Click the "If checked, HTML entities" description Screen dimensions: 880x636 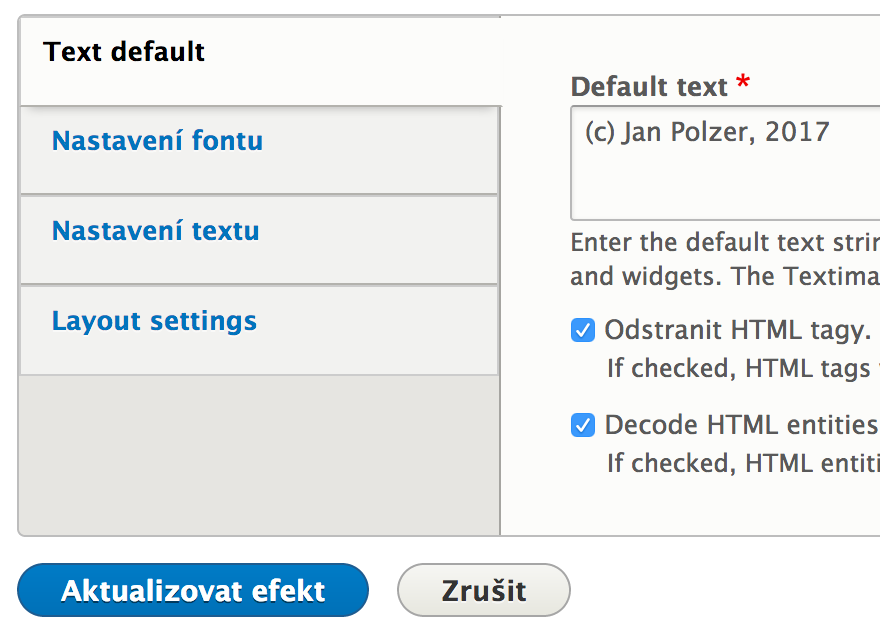(x=744, y=464)
